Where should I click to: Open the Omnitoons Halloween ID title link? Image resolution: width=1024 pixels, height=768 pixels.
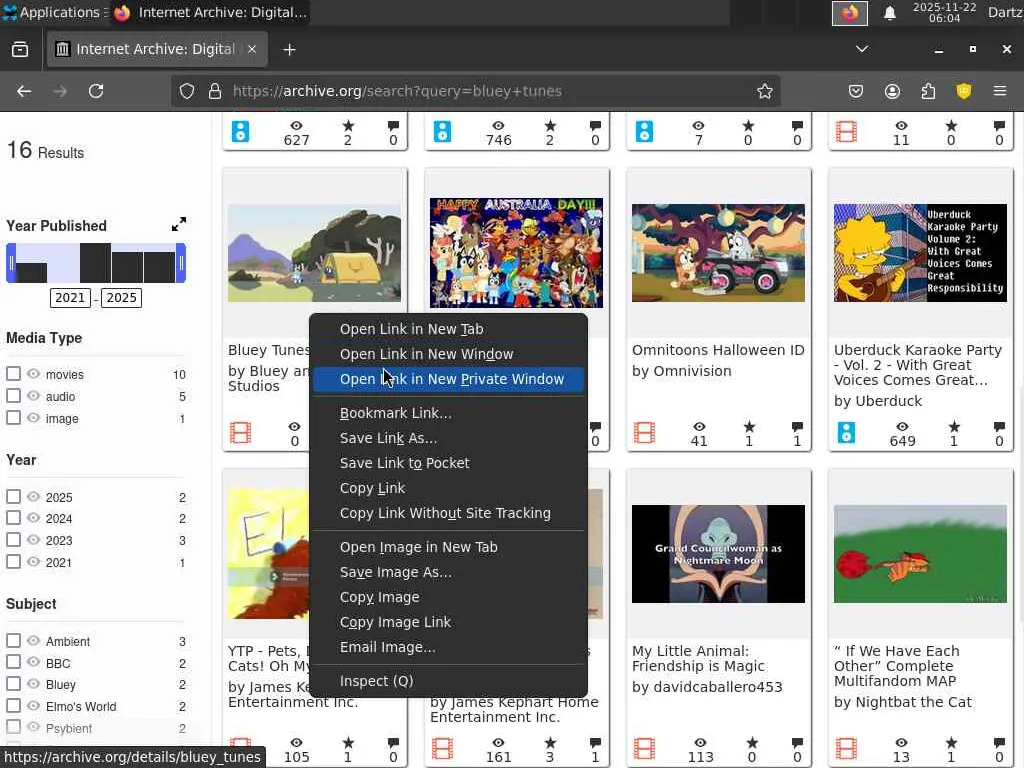pos(718,350)
